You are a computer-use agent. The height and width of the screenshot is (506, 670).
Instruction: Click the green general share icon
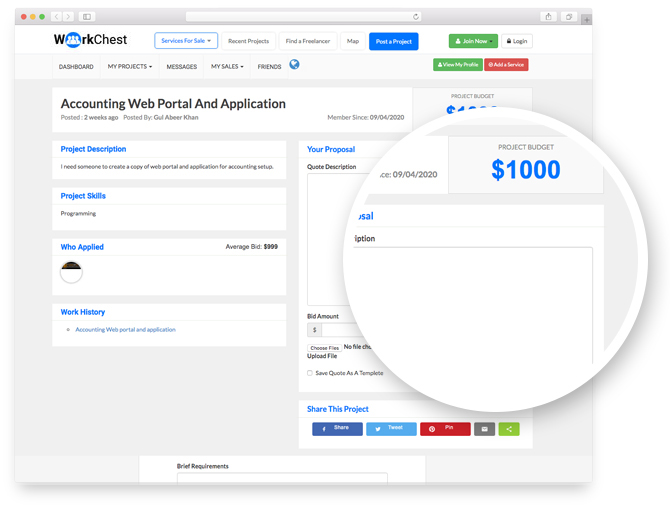[509, 429]
